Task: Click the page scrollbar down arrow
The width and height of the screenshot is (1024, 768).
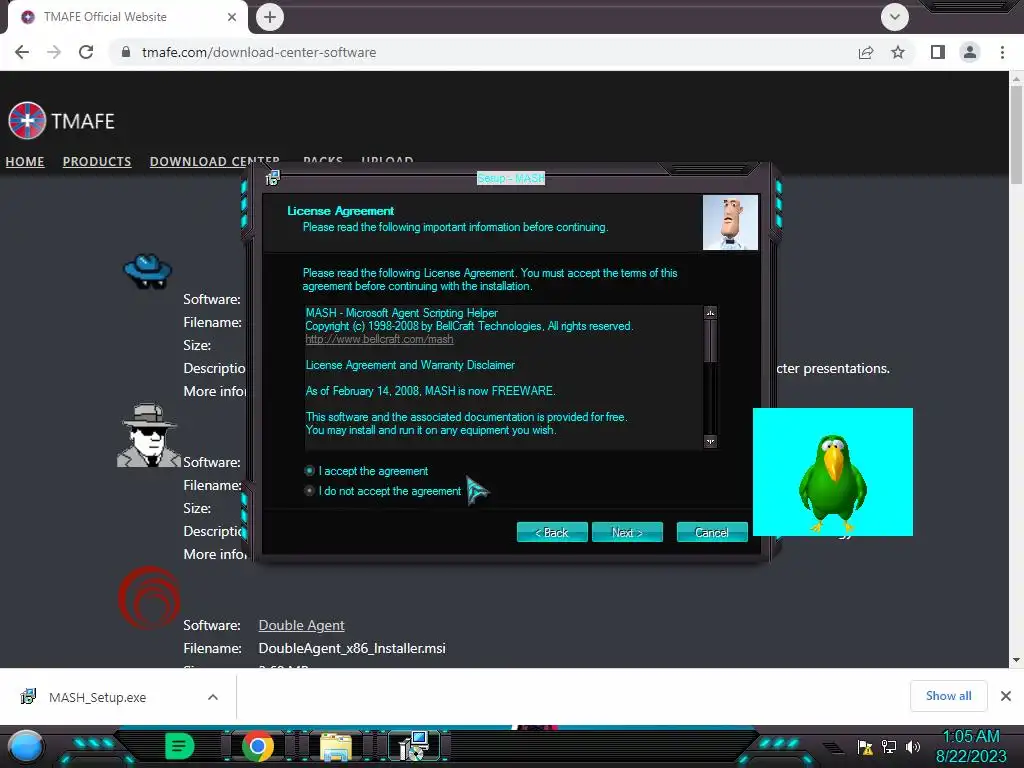Action: click(x=1016, y=660)
